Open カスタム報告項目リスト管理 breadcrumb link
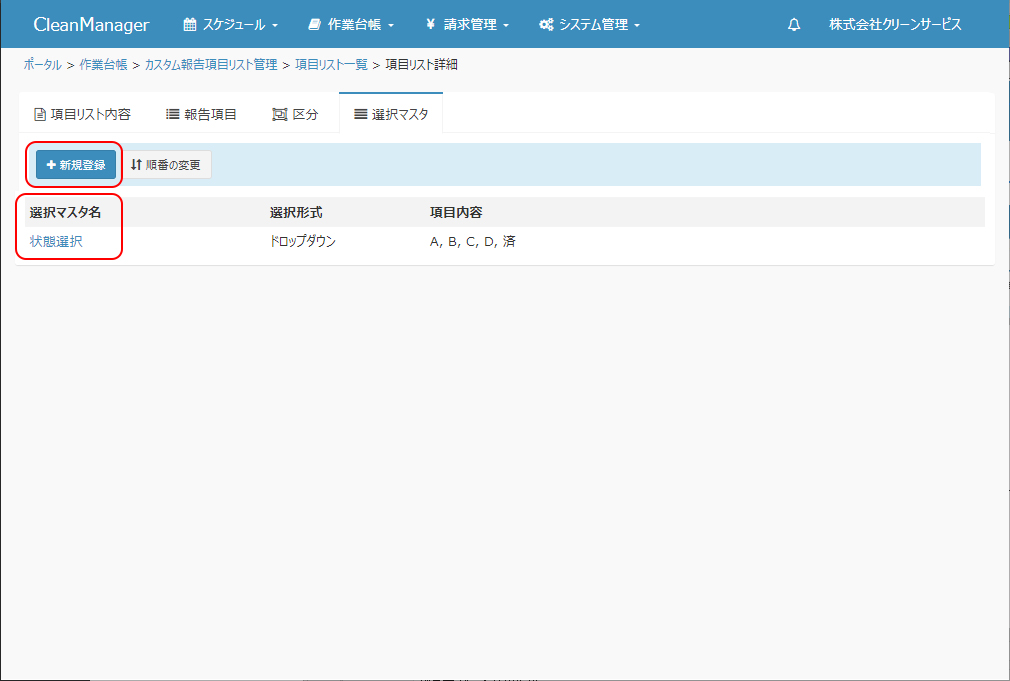1010x681 pixels. (211, 65)
